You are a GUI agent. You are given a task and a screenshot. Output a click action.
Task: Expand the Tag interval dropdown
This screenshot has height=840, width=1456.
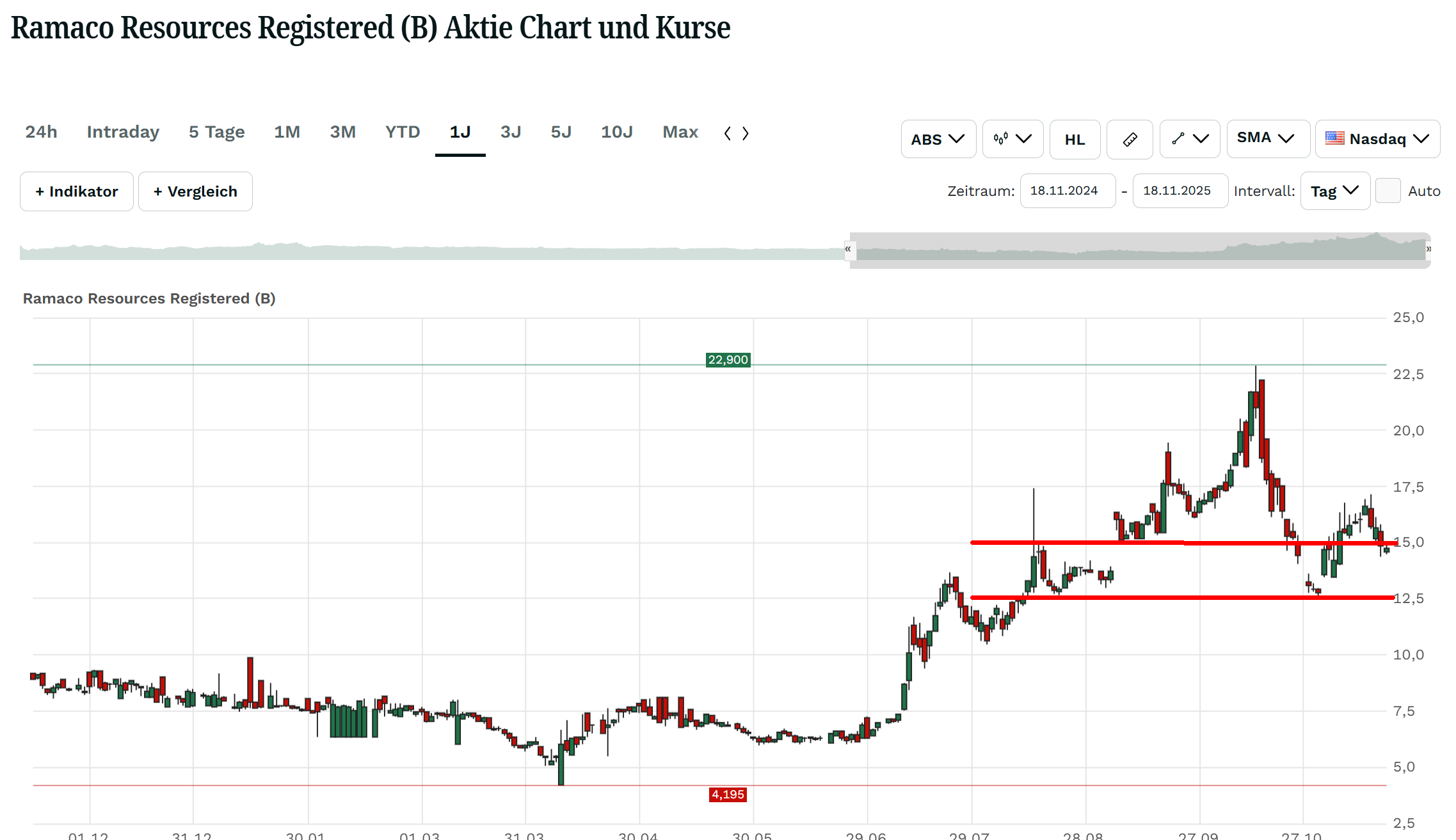(x=1334, y=191)
